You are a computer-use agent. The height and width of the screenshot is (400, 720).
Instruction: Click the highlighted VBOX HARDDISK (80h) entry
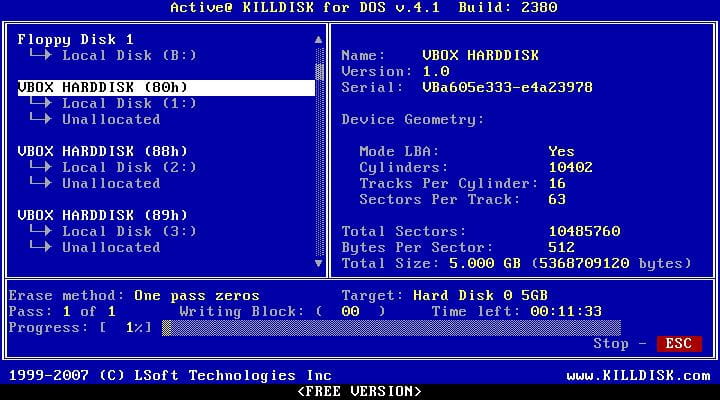pos(103,87)
